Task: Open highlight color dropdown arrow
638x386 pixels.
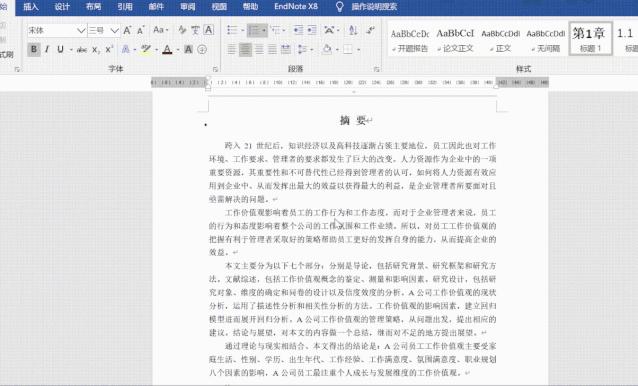Action: click(x=156, y=50)
